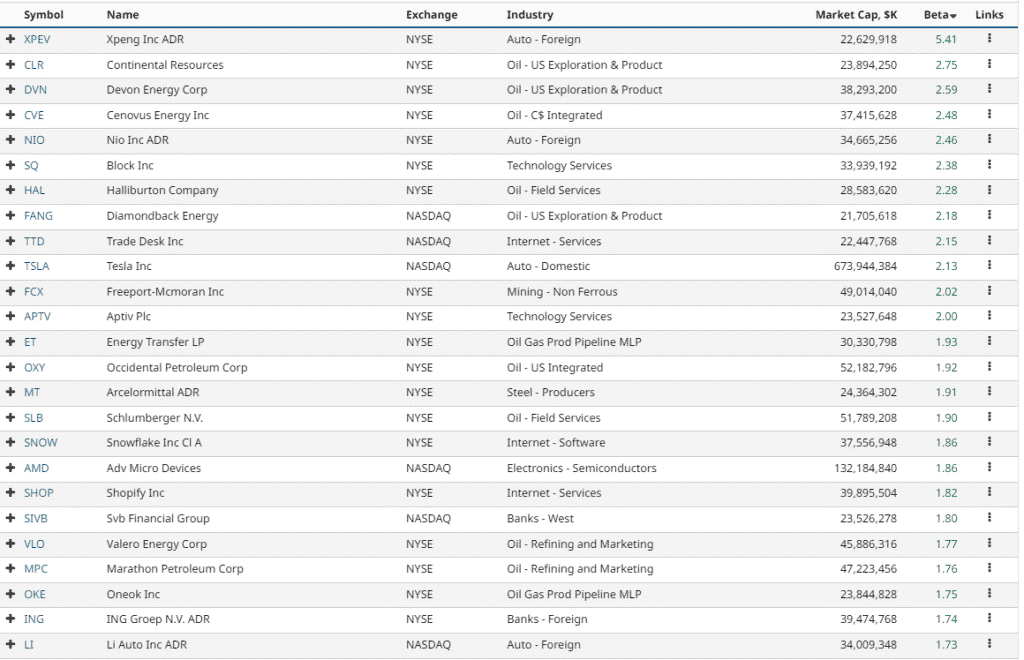The width and height of the screenshot is (1024, 660).
Task: Open the Links menu for ING Groep
Action: coord(989,620)
